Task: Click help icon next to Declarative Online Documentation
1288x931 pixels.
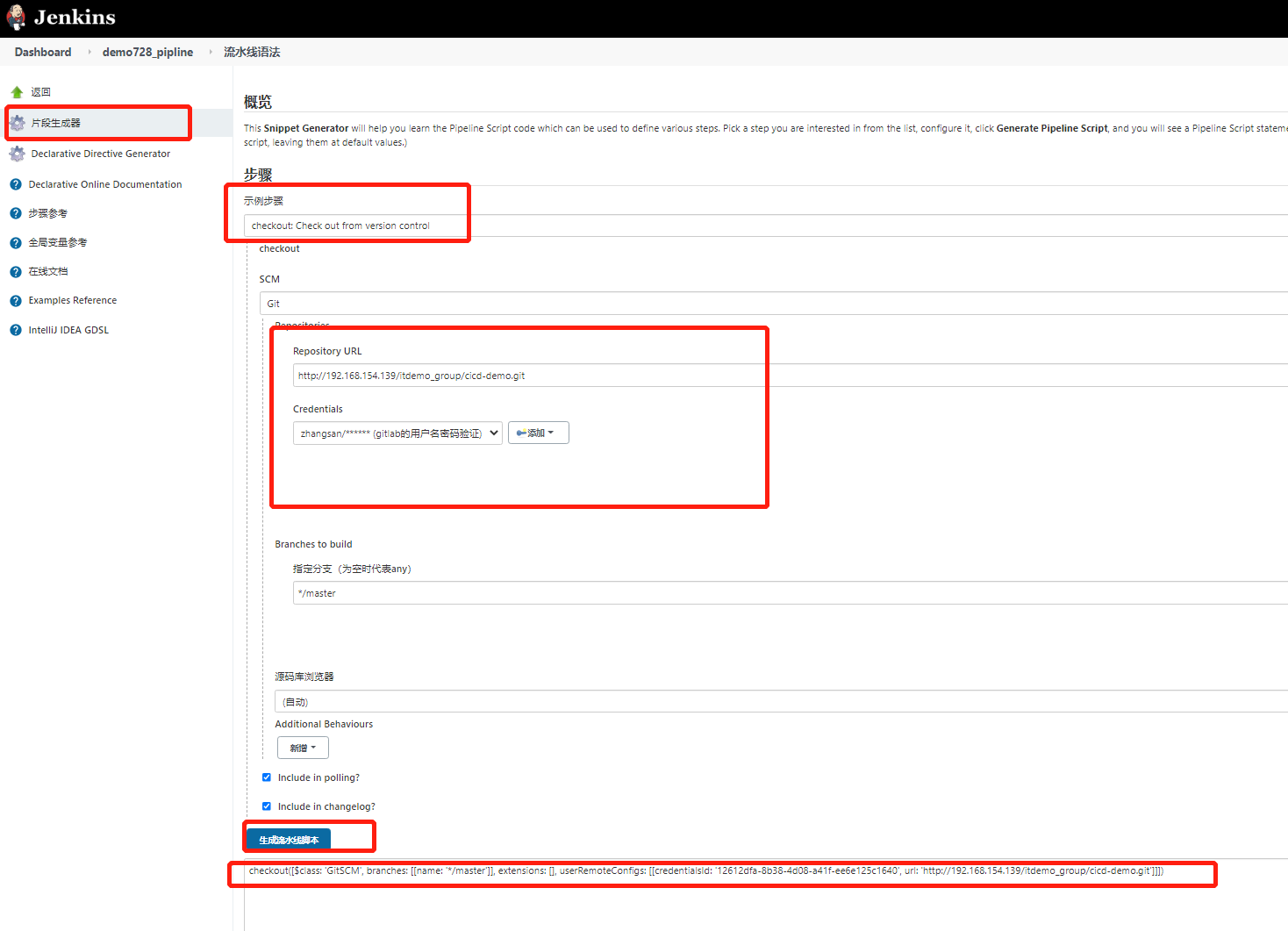Action: tap(16, 184)
